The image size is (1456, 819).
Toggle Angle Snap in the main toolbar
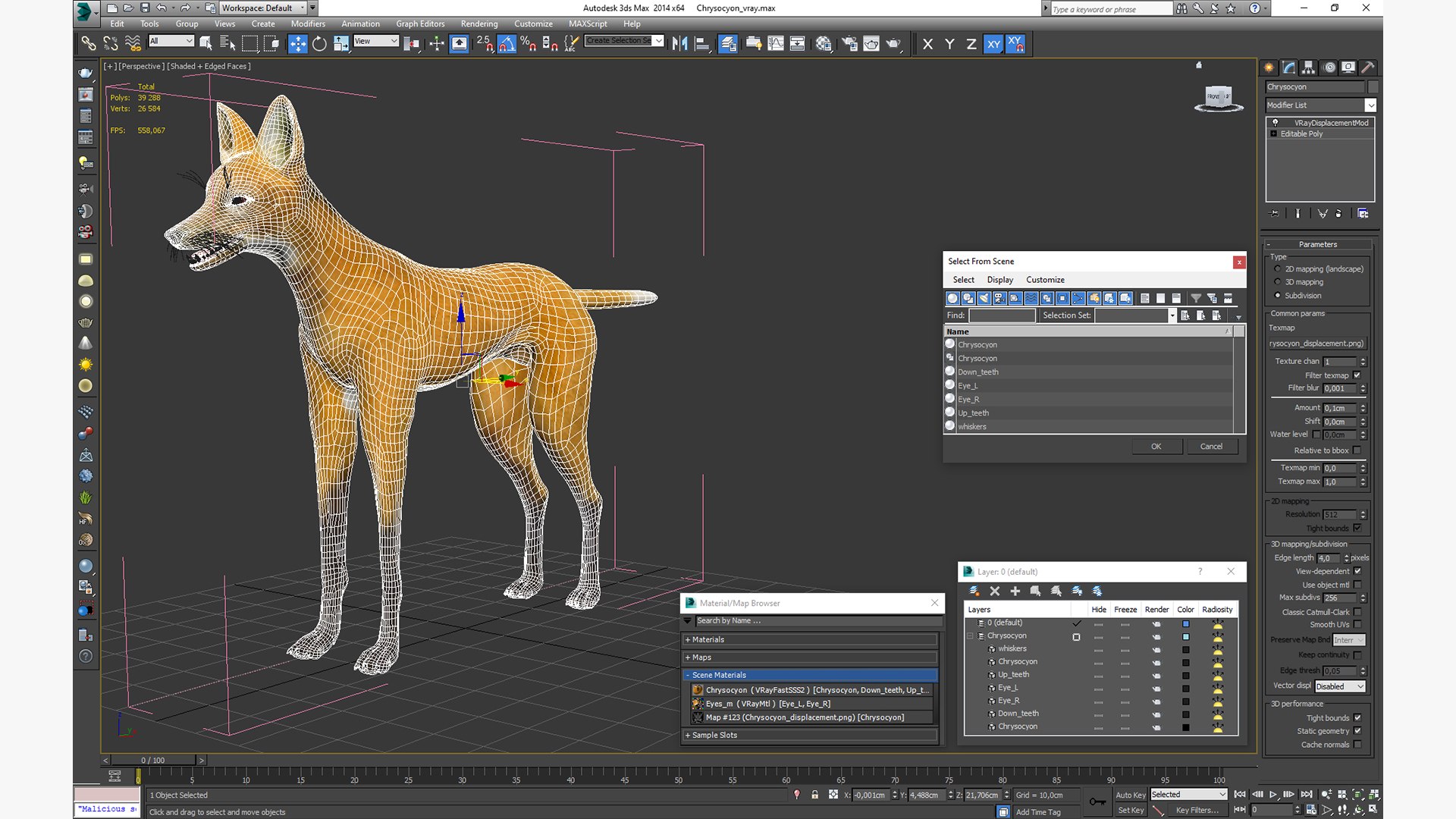coord(507,44)
